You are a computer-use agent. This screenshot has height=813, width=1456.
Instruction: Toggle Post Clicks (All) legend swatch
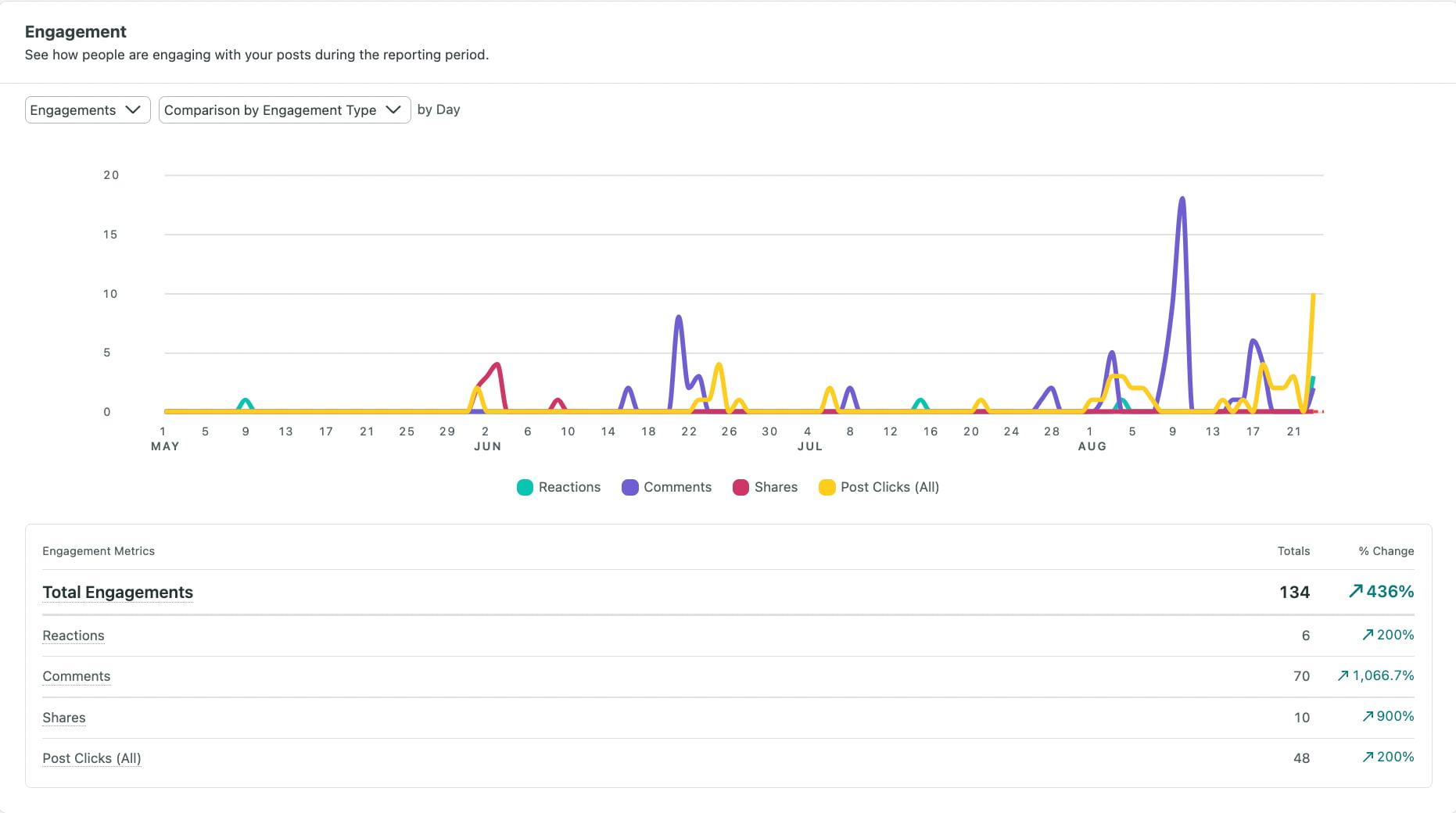[x=827, y=487]
